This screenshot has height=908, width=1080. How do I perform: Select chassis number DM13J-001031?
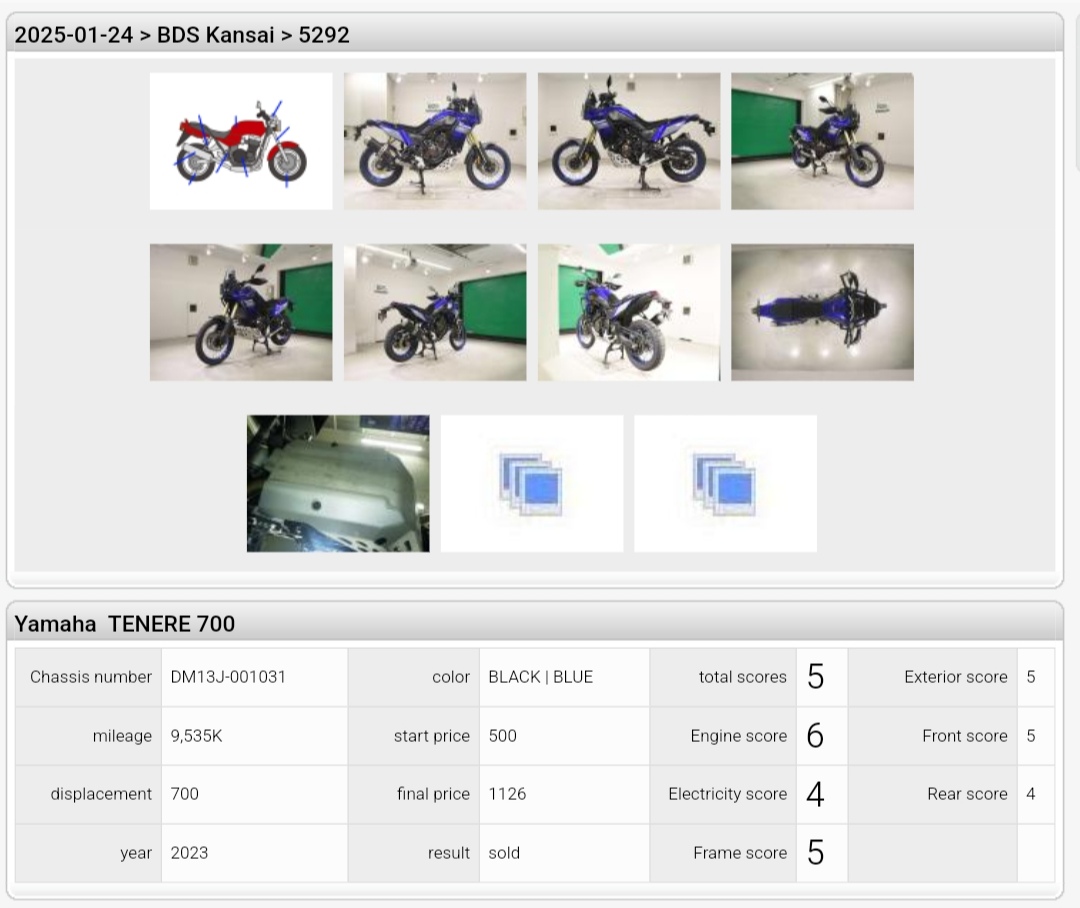(x=228, y=677)
